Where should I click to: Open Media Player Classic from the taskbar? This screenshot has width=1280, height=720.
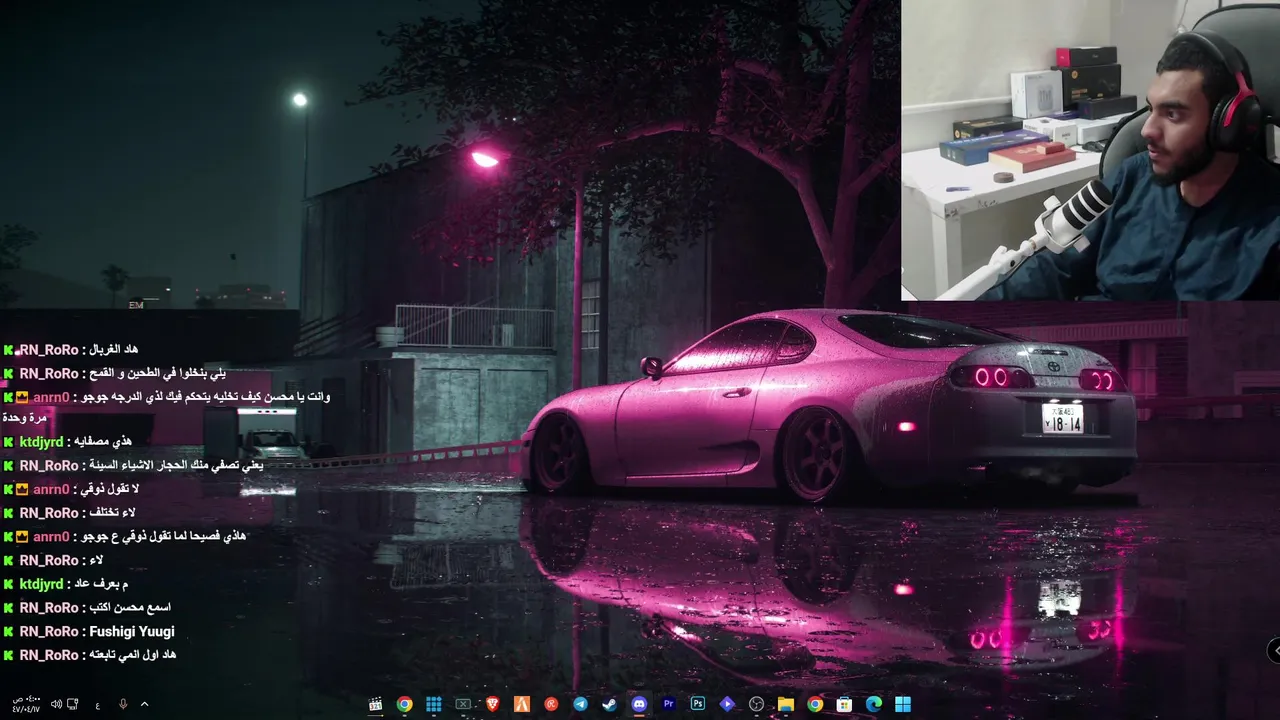[x=375, y=704]
